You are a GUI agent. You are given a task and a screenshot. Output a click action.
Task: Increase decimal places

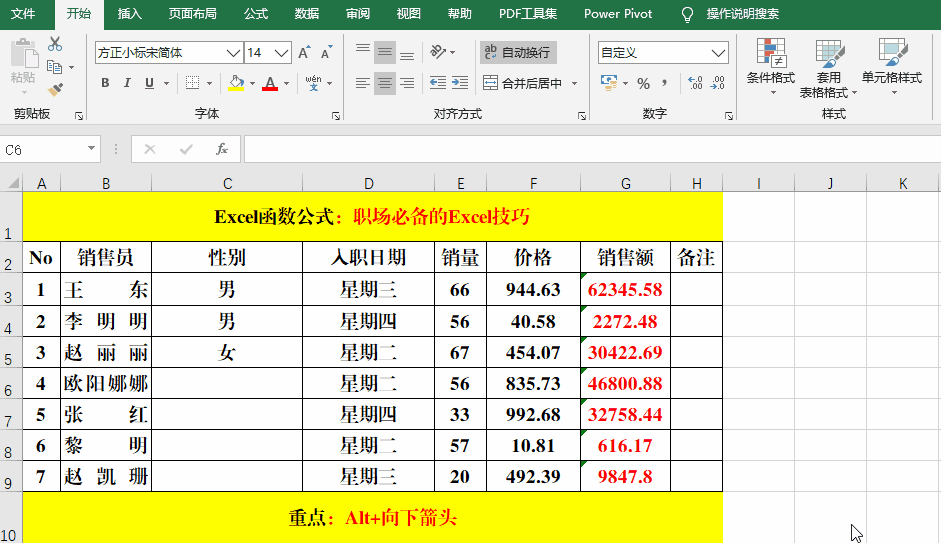click(695, 83)
